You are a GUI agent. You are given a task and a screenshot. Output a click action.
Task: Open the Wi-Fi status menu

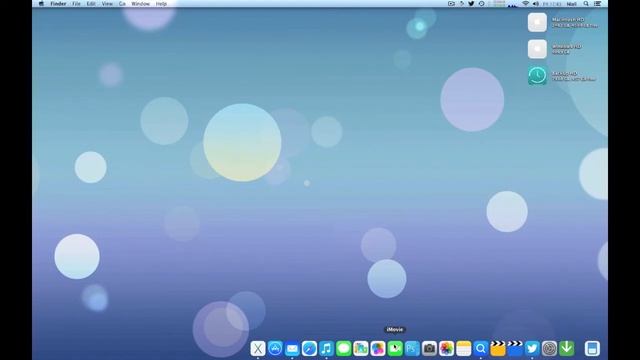click(526, 4)
